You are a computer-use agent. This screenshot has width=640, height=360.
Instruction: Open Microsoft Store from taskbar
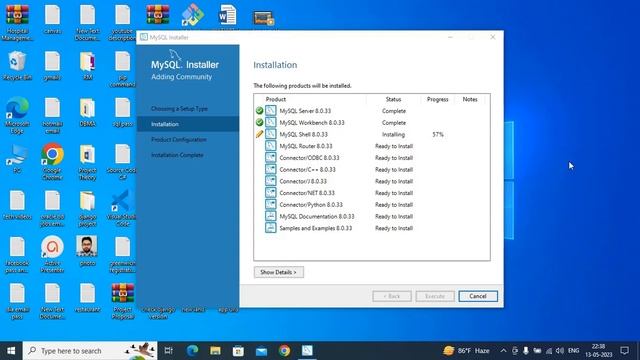tap(238, 351)
